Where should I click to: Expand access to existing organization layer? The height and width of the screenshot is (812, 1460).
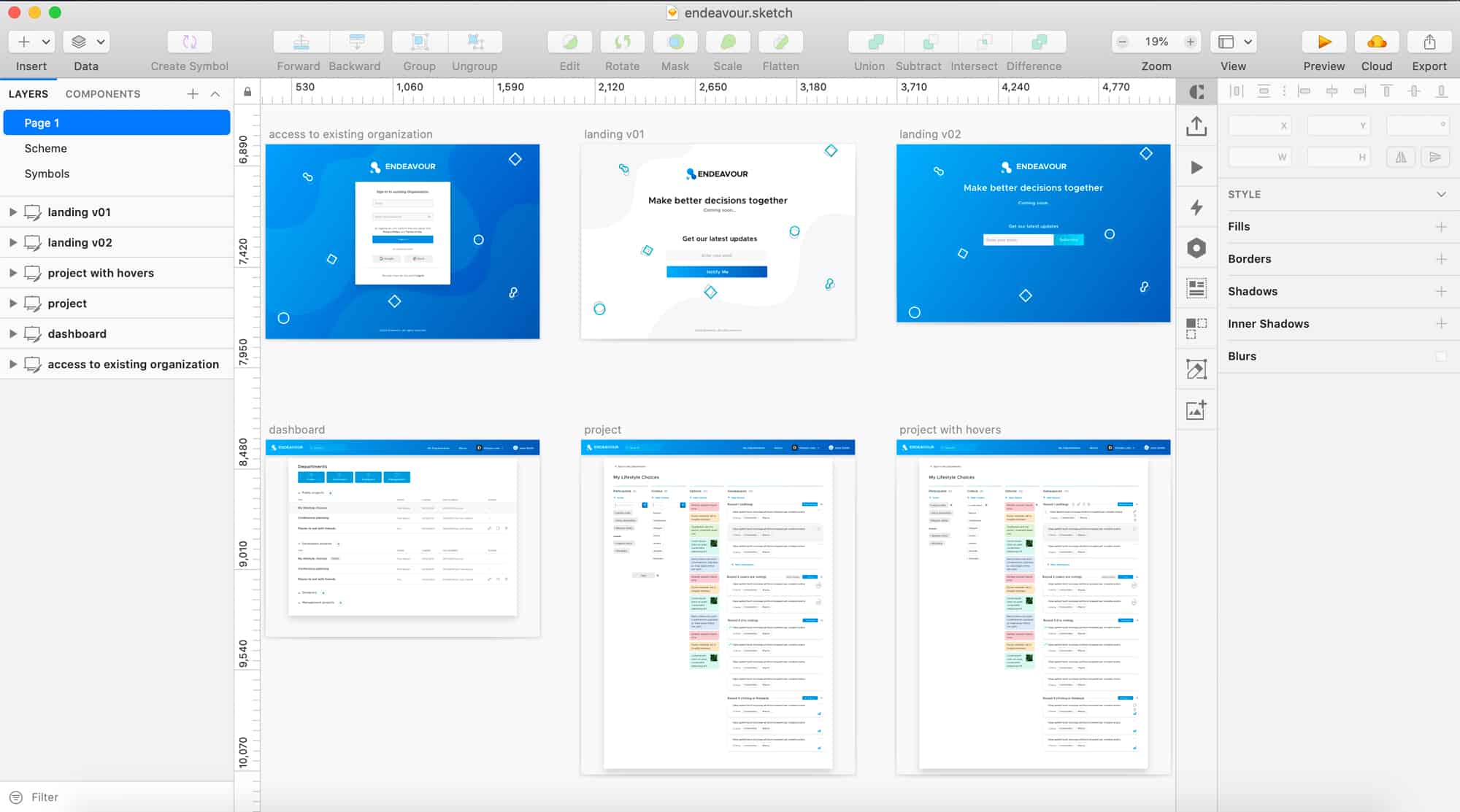tap(12, 364)
